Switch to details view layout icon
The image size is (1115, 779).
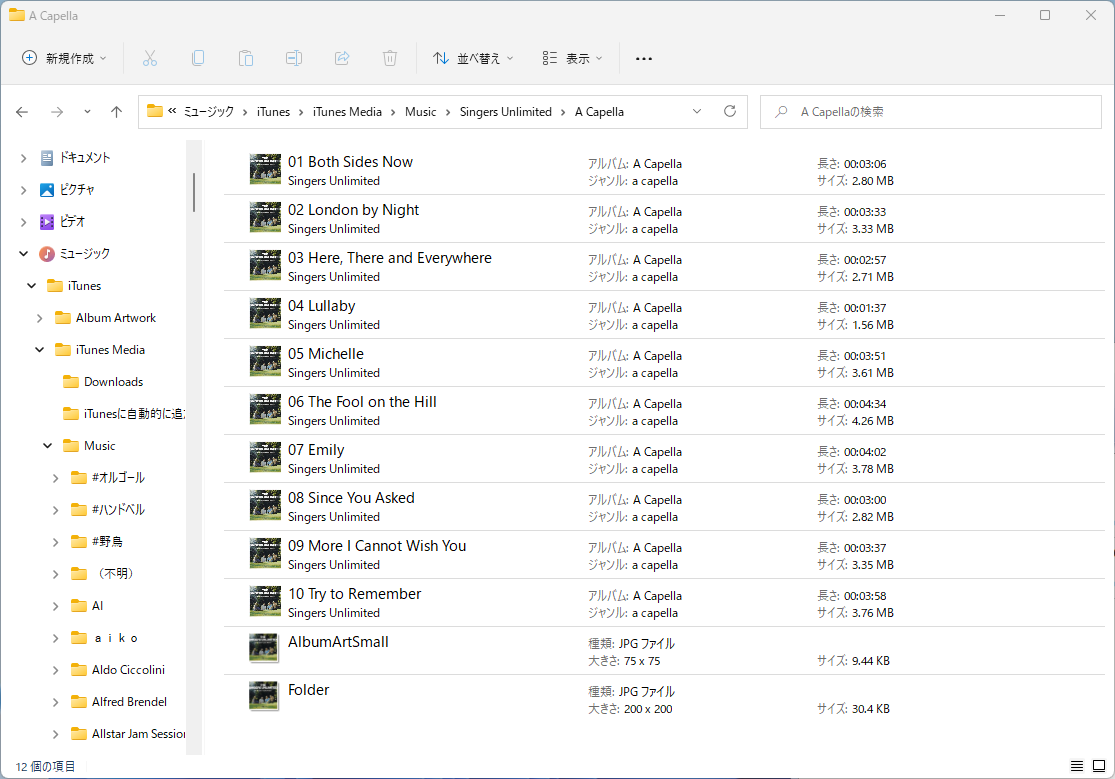click(x=1076, y=766)
